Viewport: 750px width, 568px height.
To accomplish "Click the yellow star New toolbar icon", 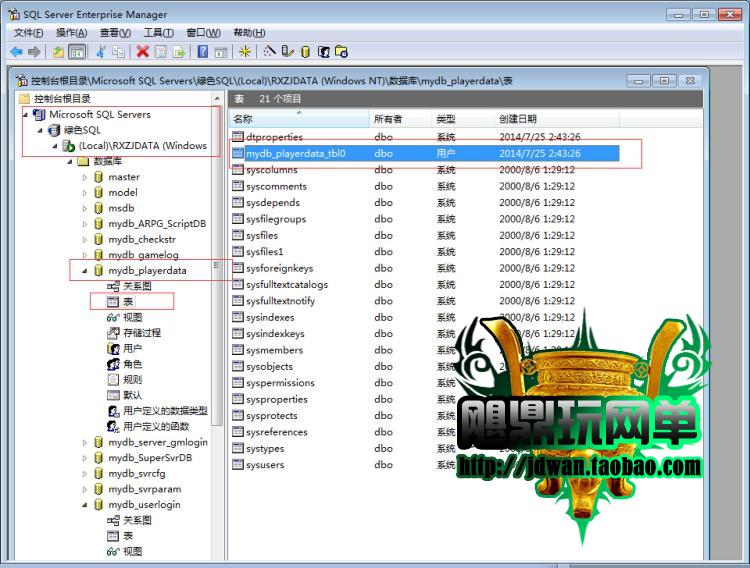I will [245, 52].
